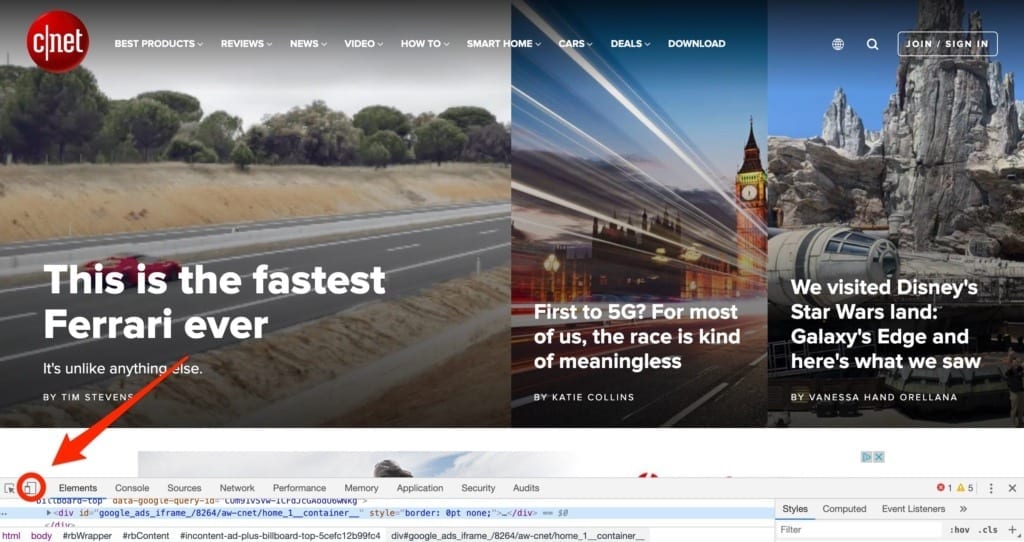Click the styles Filter input field
Viewport: 1024px width, 542px height.
click(859, 530)
